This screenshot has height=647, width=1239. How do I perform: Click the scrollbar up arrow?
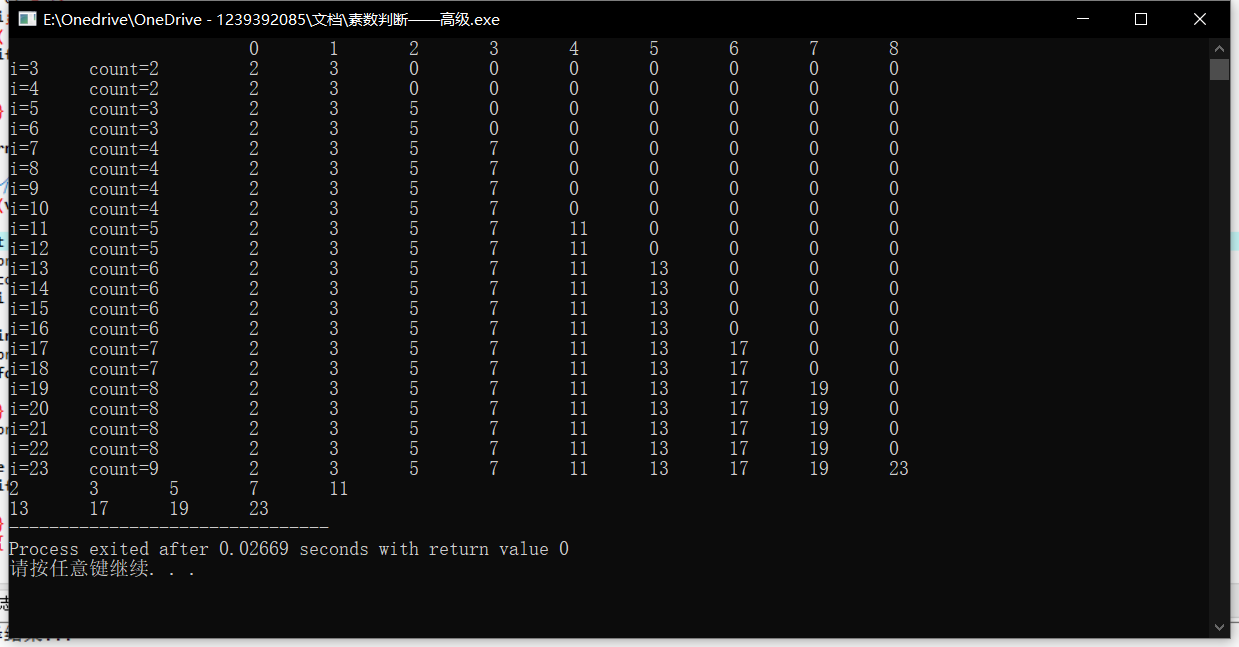[1220, 47]
